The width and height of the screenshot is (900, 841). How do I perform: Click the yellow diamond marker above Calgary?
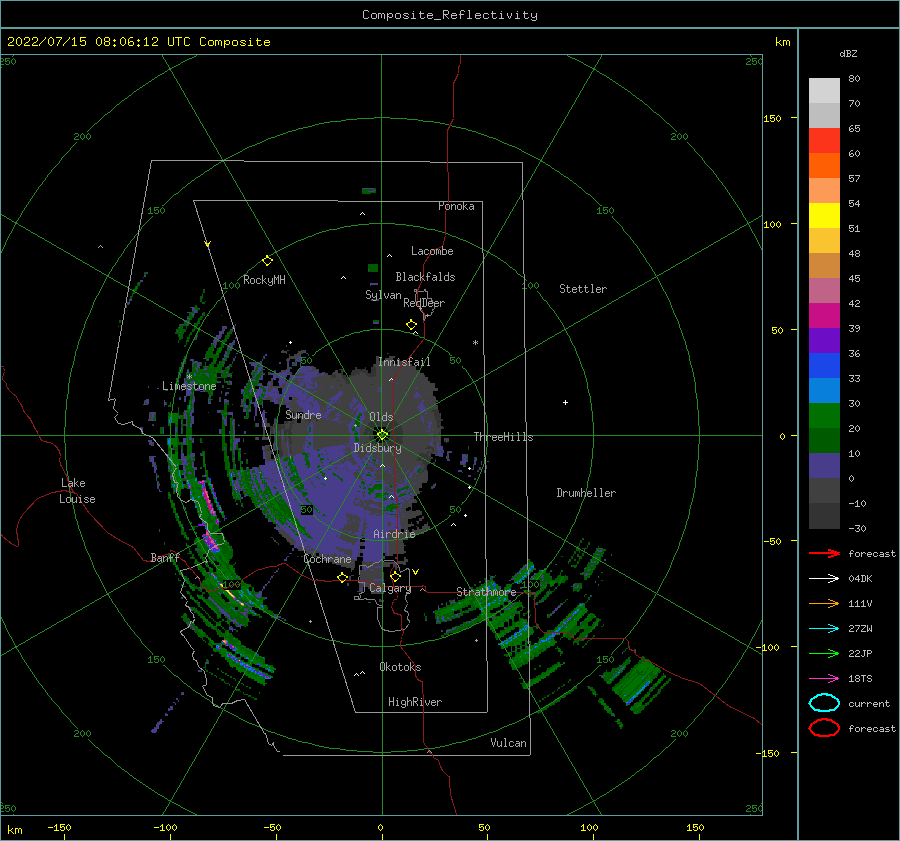(x=395, y=576)
